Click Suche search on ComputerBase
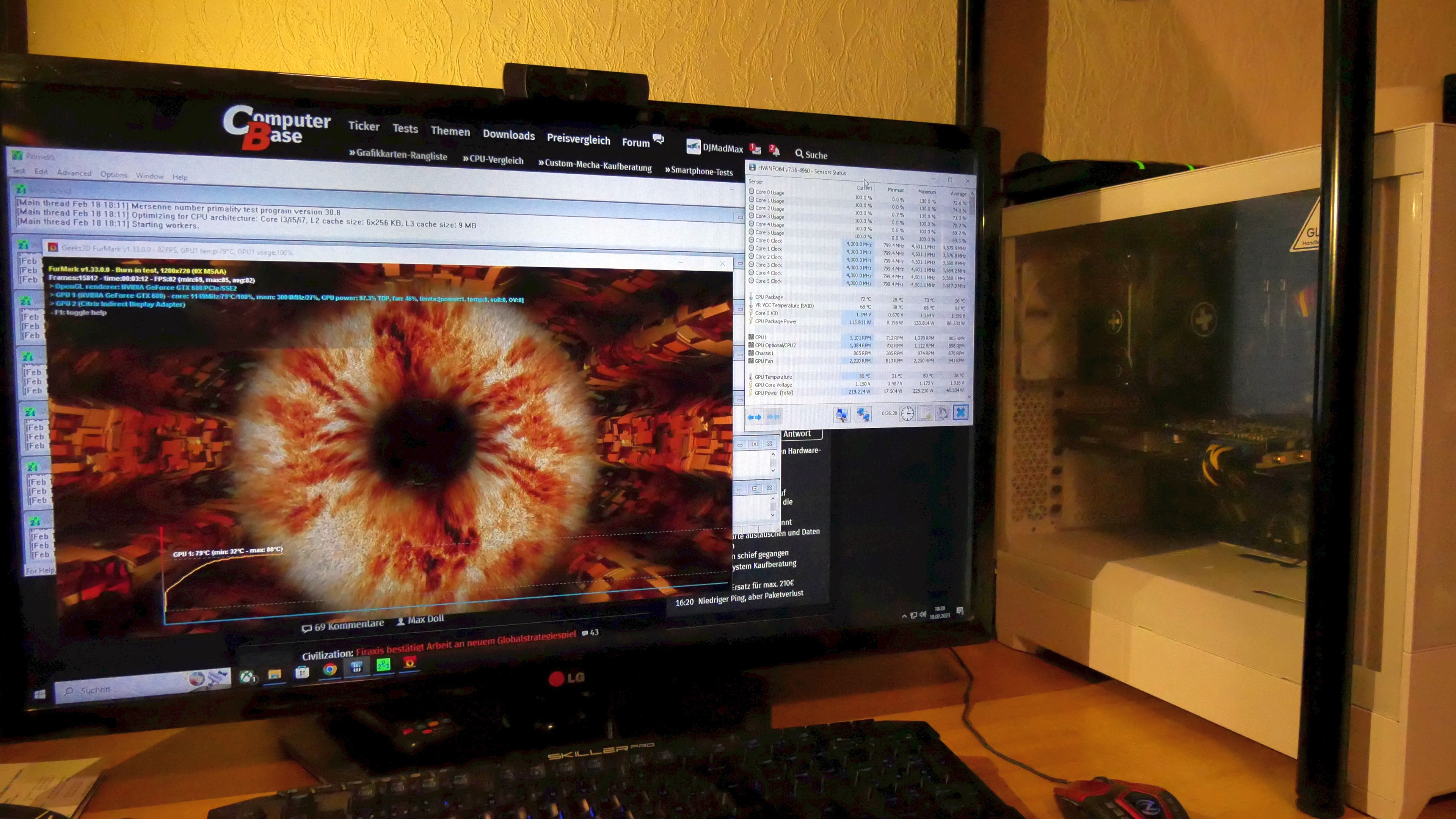Image resolution: width=1456 pixels, height=819 pixels. click(811, 155)
